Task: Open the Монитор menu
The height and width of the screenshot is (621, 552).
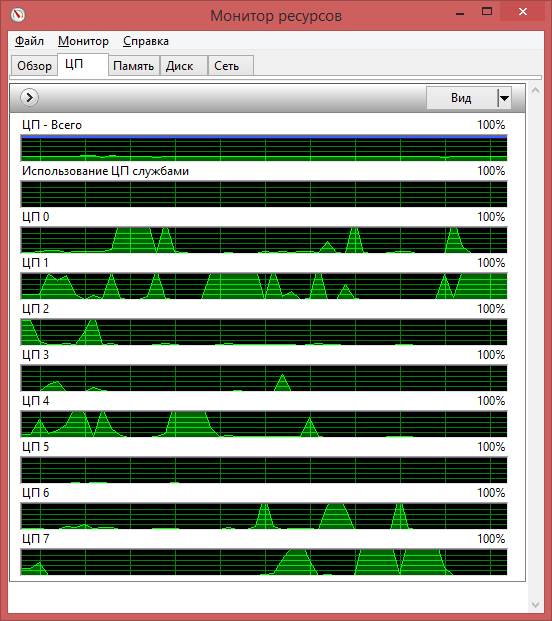Action: [83, 41]
